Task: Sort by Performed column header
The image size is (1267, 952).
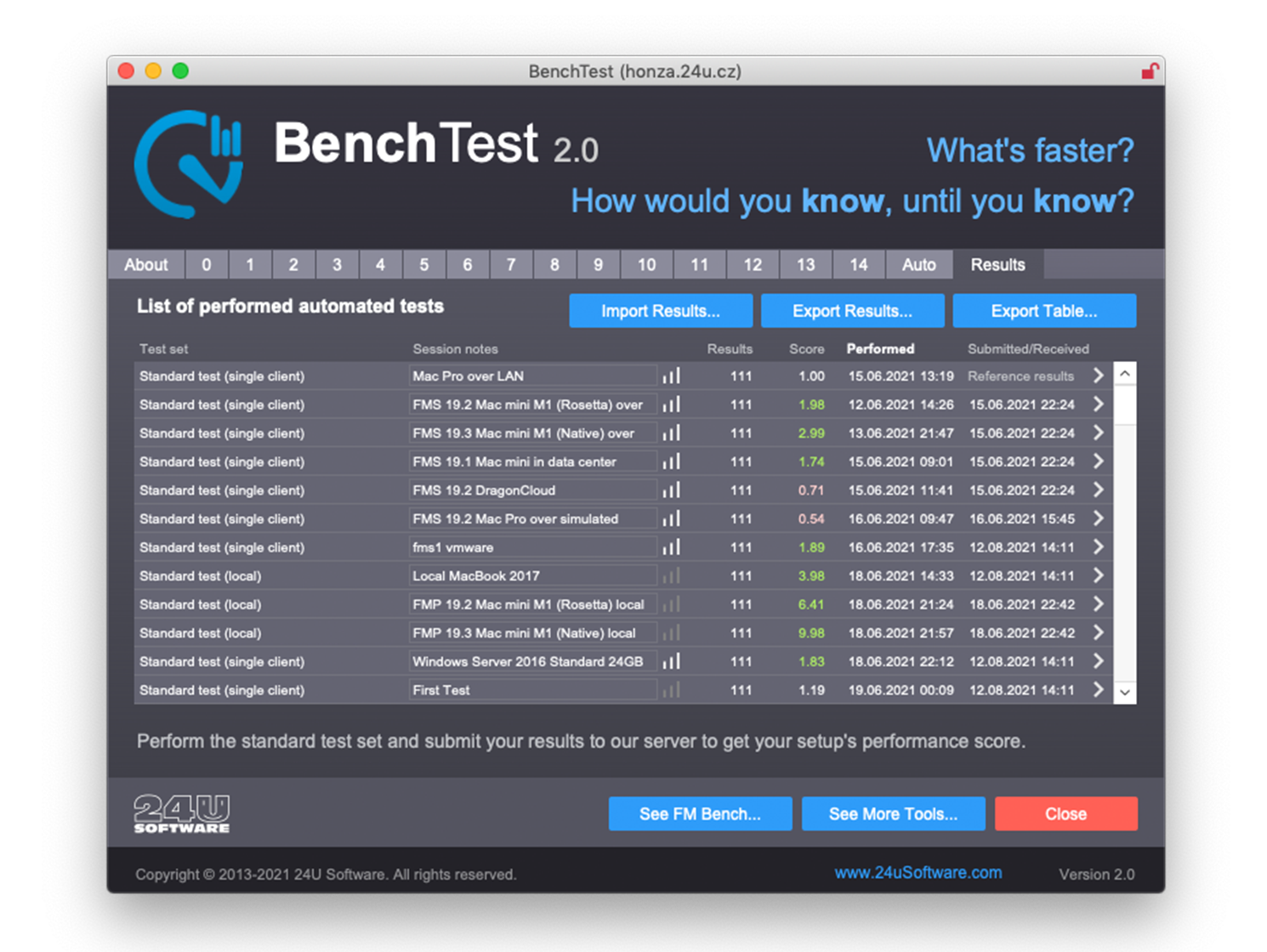Action: point(880,348)
